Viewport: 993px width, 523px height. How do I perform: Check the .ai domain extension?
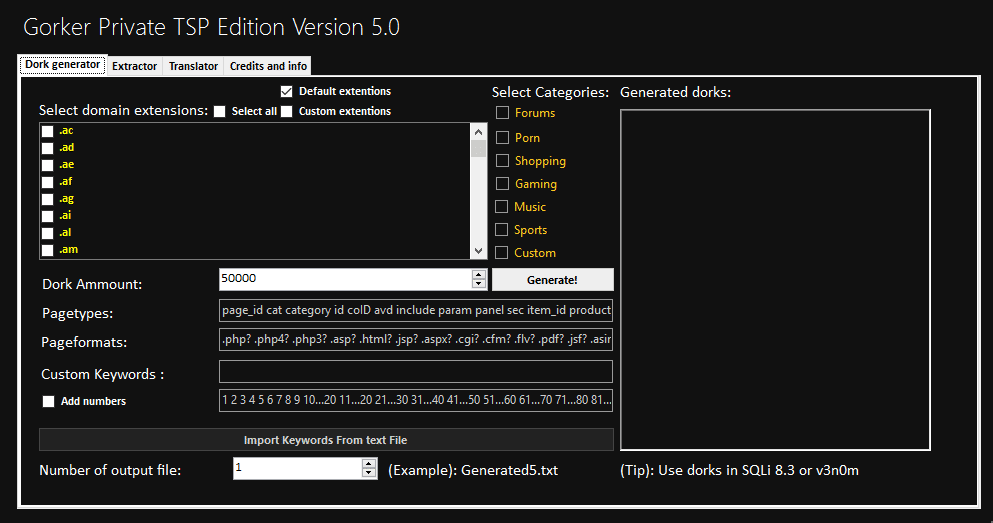[x=47, y=217]
